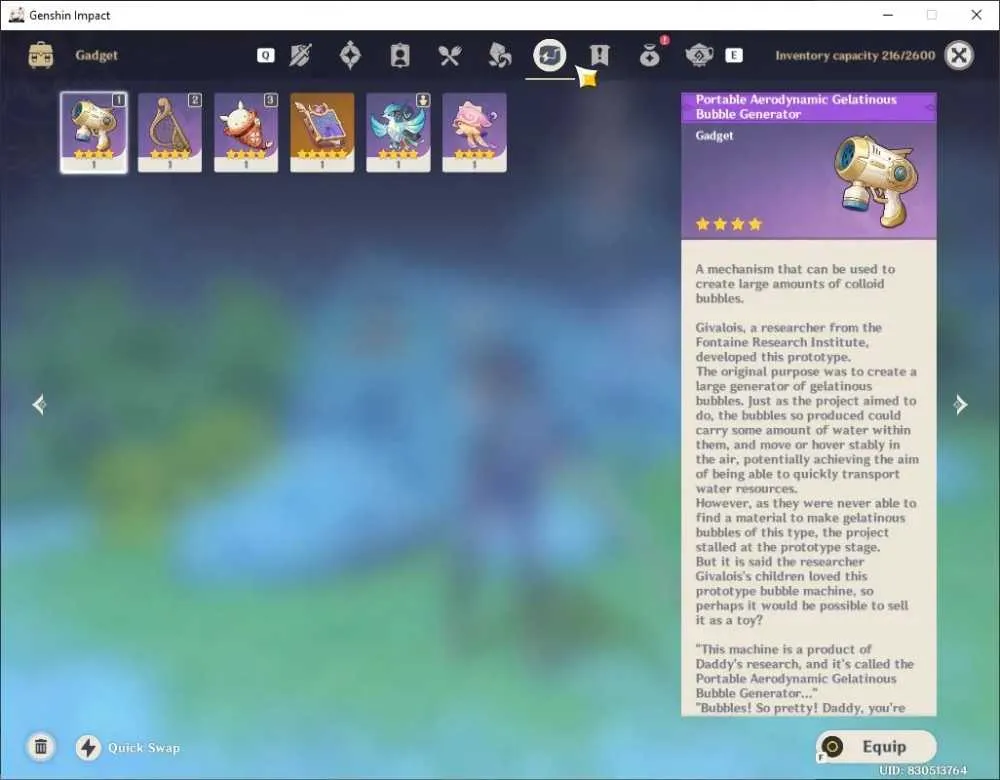Viewport: 1000px width, 780px height.
Task: Switch to the Furnishings tab (teapot icon)
Action: point(699,55)
